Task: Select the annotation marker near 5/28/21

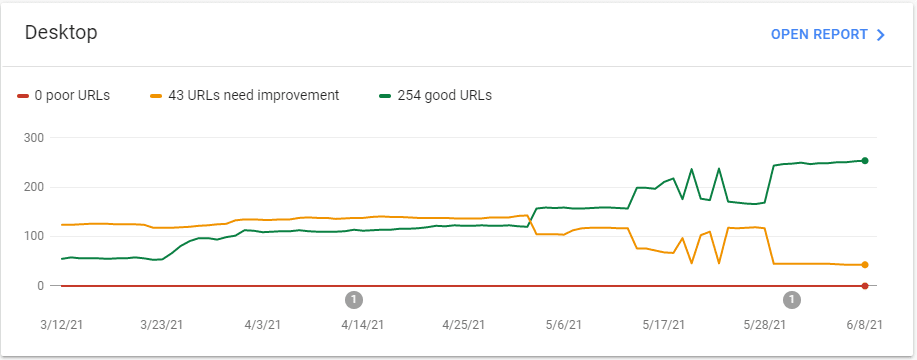Action: pyautogui.click(x=792, y=300)
